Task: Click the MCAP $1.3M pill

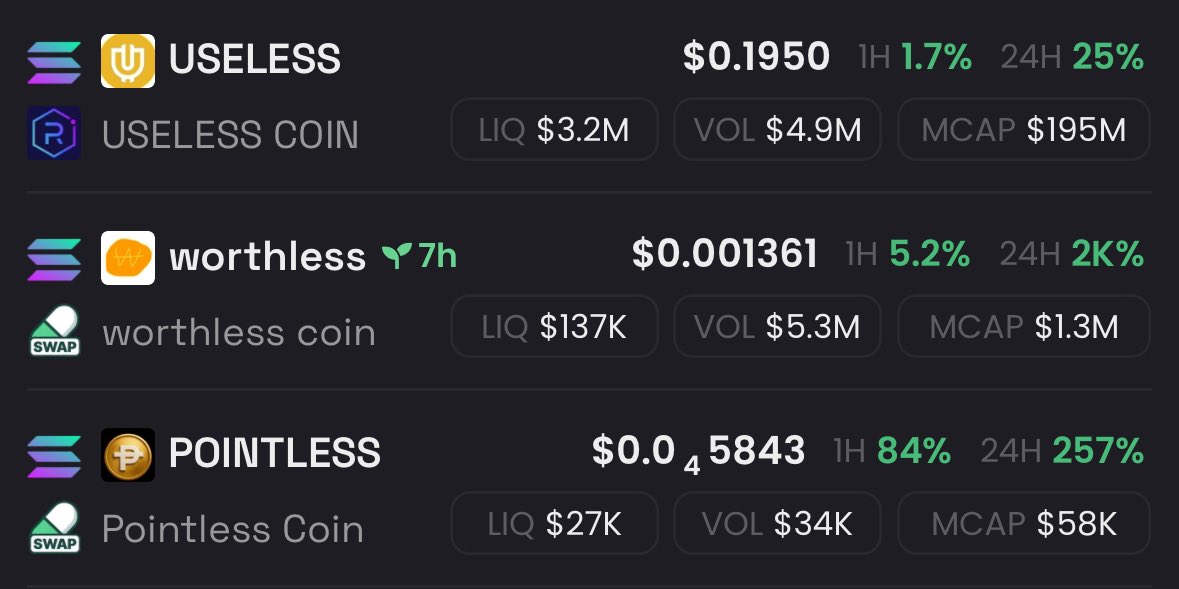Action: (x=1023, y=326)
